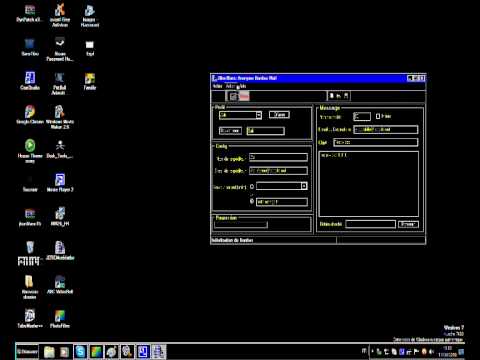
Task: Open the yellow folder desktop icon
Action: (29, 286)
